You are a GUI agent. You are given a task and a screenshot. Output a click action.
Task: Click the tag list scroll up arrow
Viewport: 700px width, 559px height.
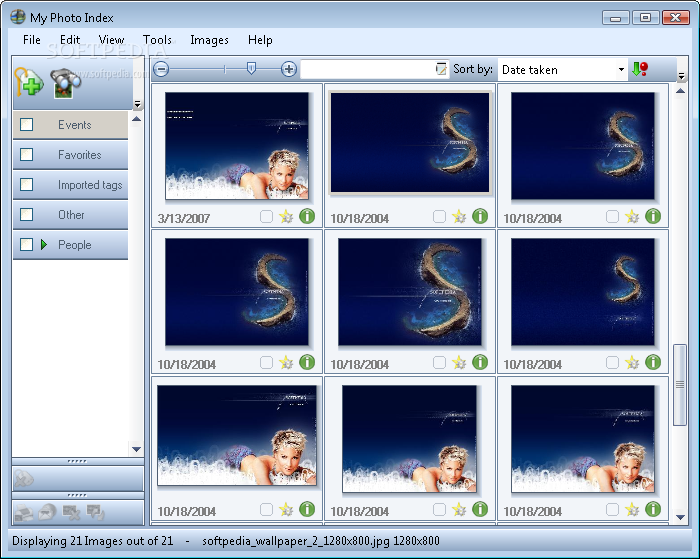(137, 119)
